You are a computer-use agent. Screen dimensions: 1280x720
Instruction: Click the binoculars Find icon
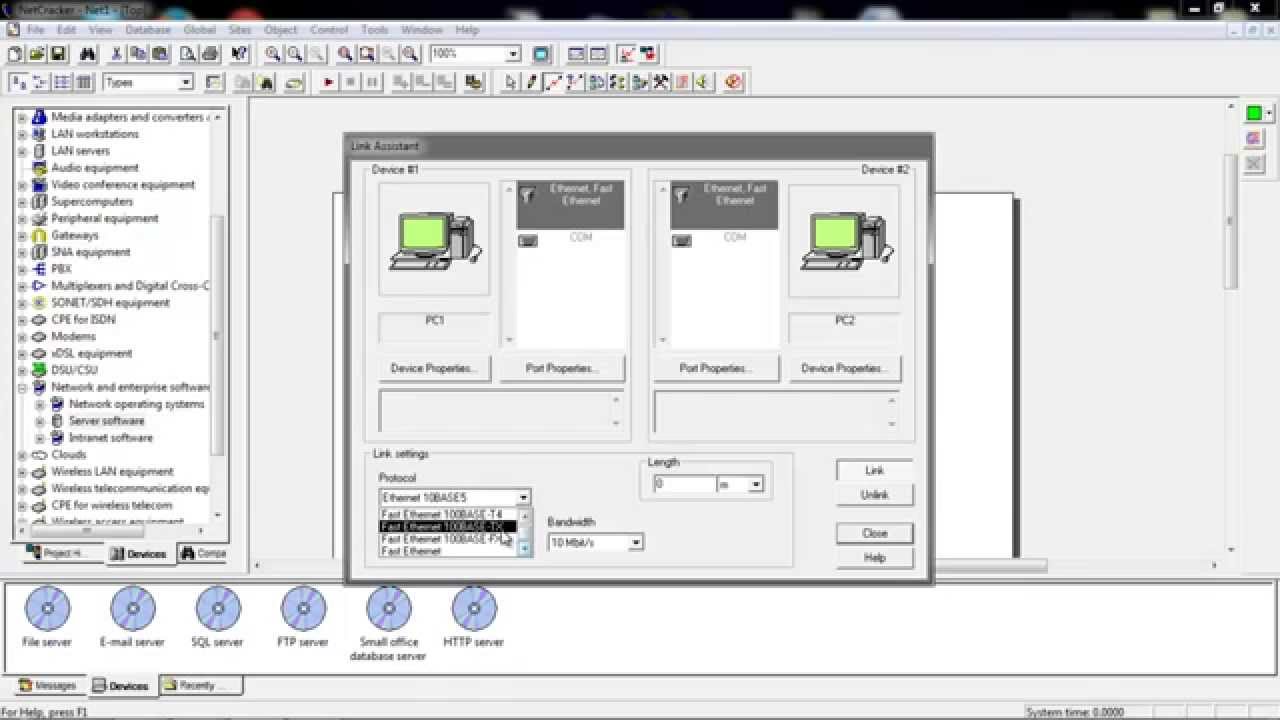pyautogui.click(x=88, y=54)
